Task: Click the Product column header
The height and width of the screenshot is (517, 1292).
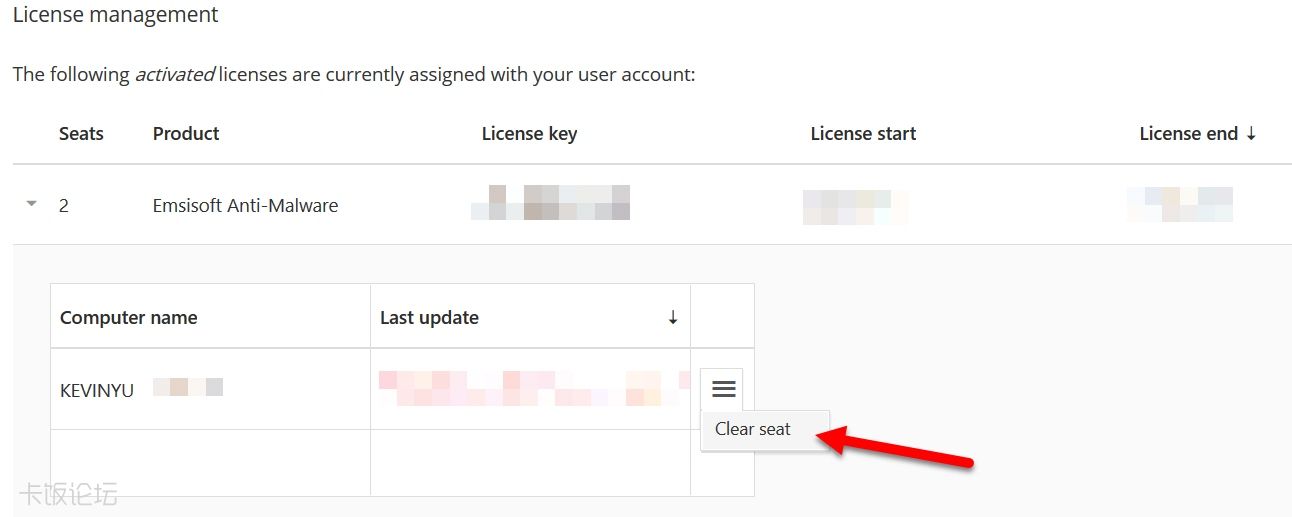Action: pyautogui.click(x=186, y=134)
